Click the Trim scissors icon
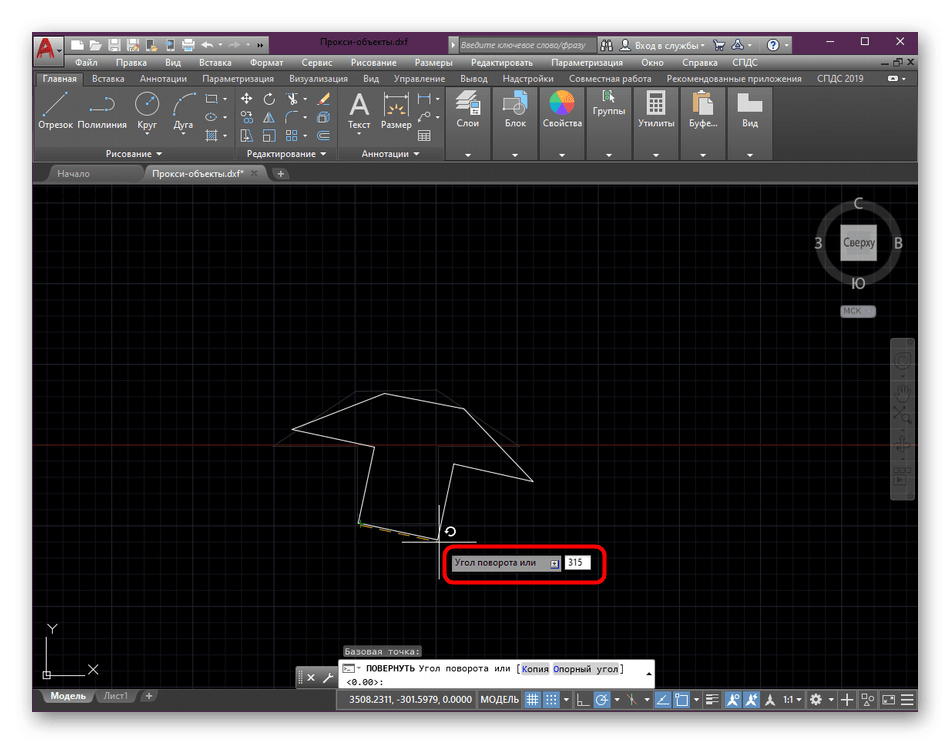 tap(292, 99)
